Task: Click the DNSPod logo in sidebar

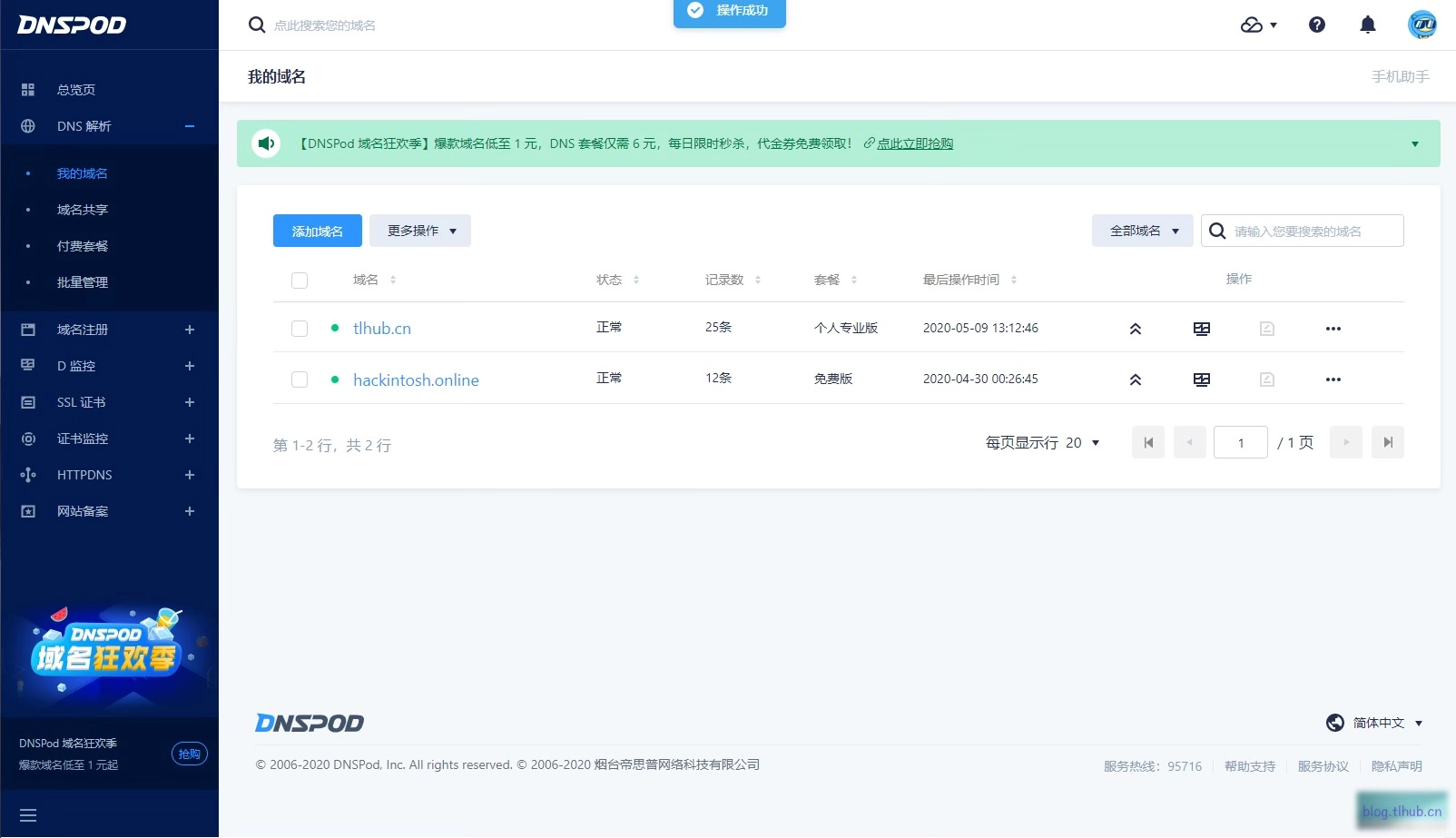Action: pos(72,25)
